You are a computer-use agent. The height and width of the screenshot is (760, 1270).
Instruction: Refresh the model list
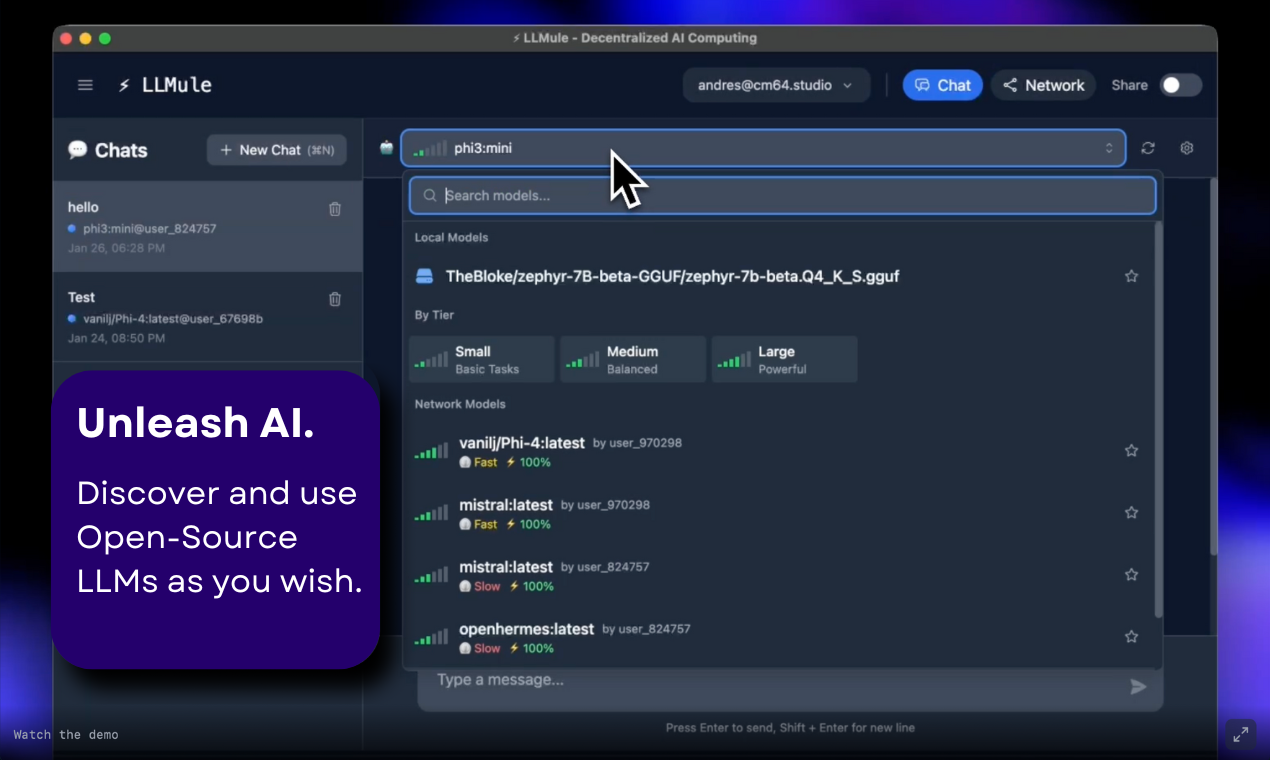tap(1148, 148)
